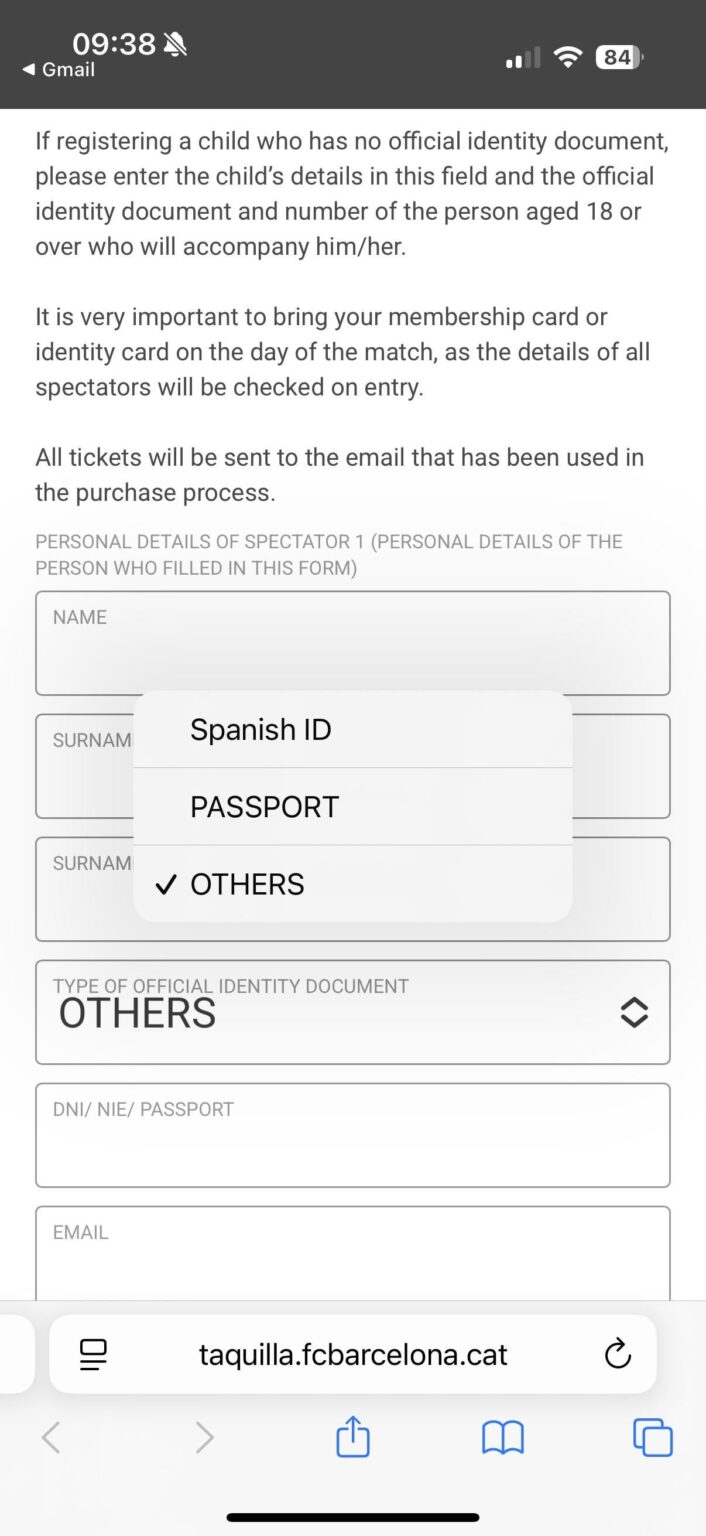
Task: Show all open tabs
Action: pos(652,1437)
